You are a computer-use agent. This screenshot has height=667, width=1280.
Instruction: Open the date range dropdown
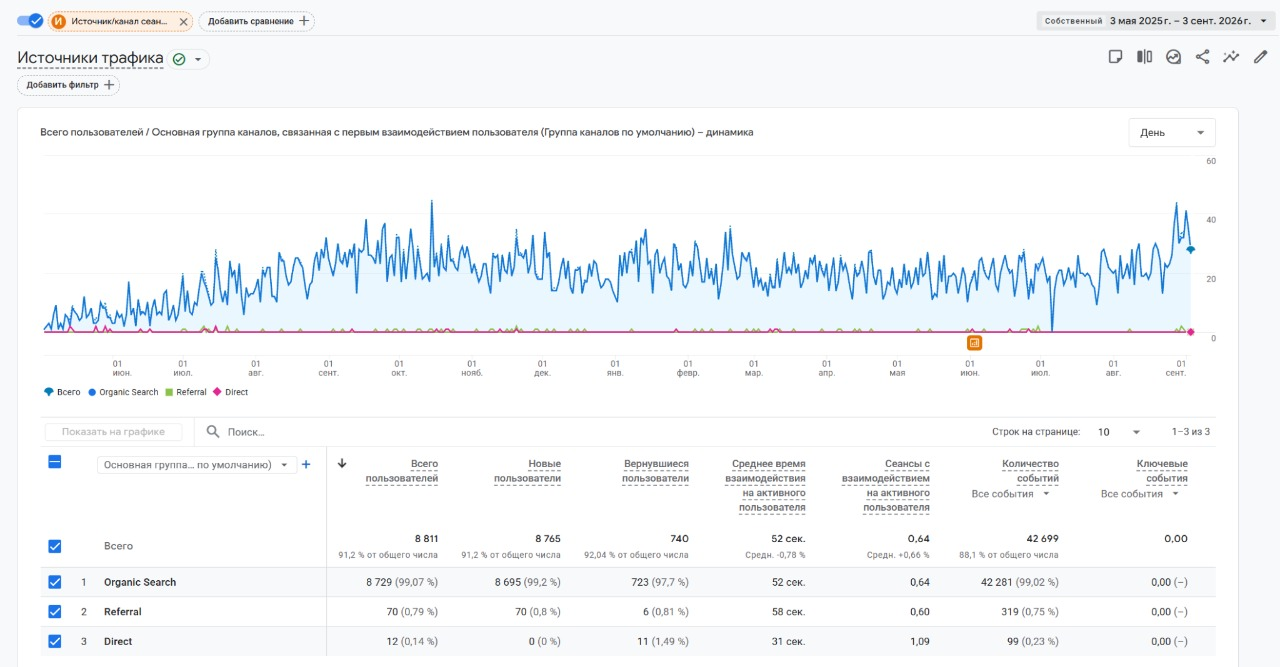tap(1156, 21)
